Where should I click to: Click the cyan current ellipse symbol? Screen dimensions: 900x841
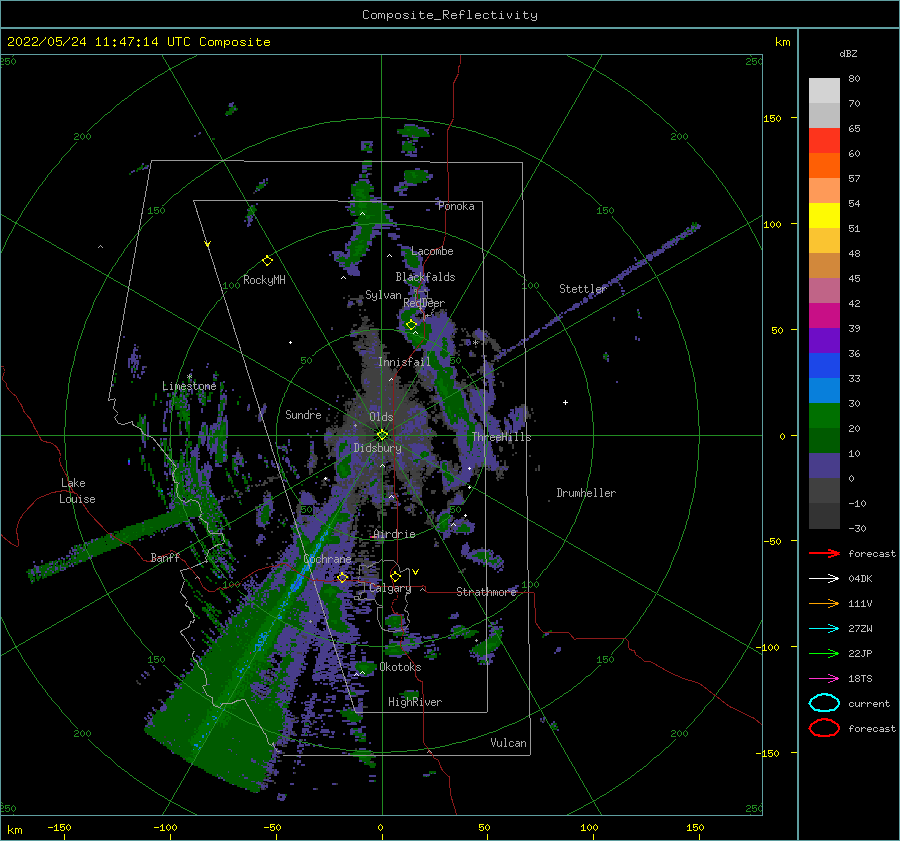pos(824,703)
